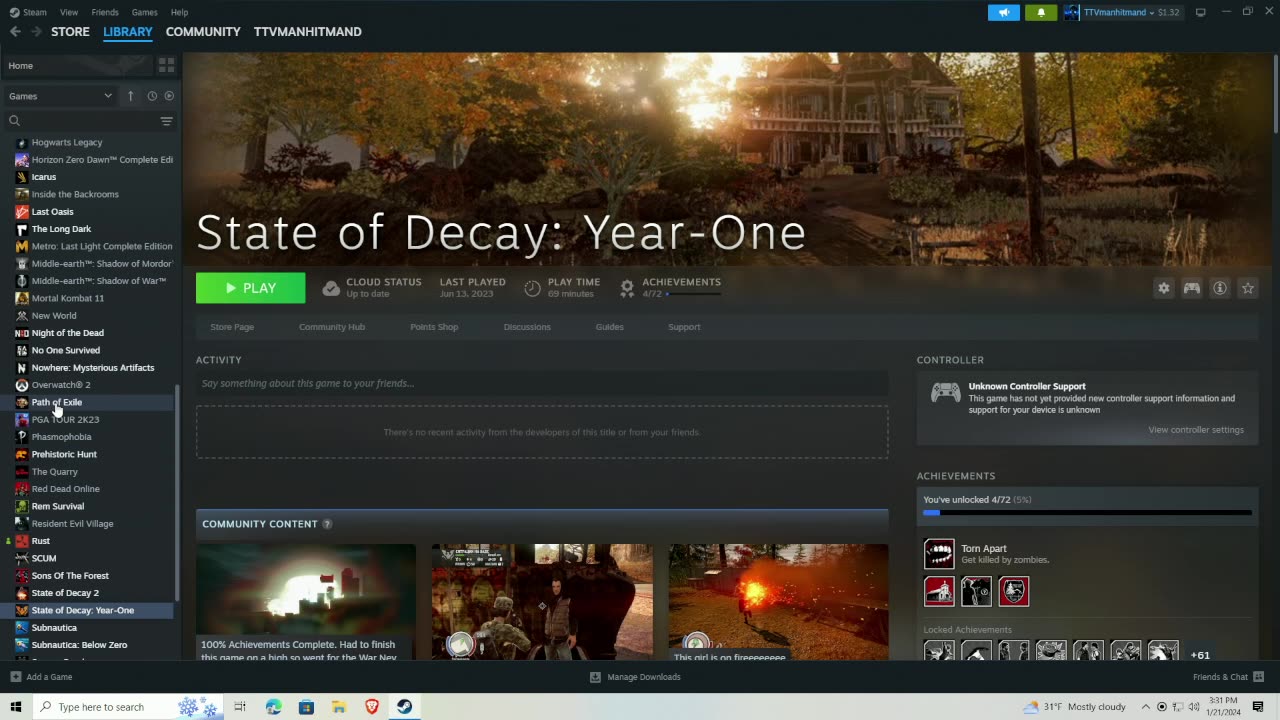Open the Guides link
This screenshot has width=1280, height=720.
coord(610,327)
